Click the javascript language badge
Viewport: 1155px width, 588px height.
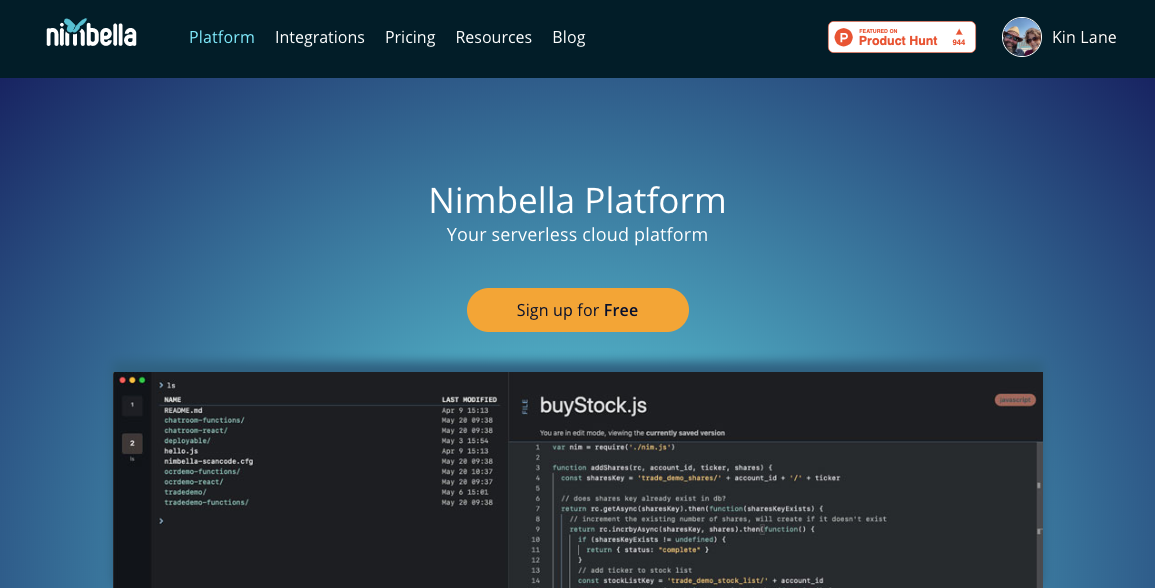1015,400
